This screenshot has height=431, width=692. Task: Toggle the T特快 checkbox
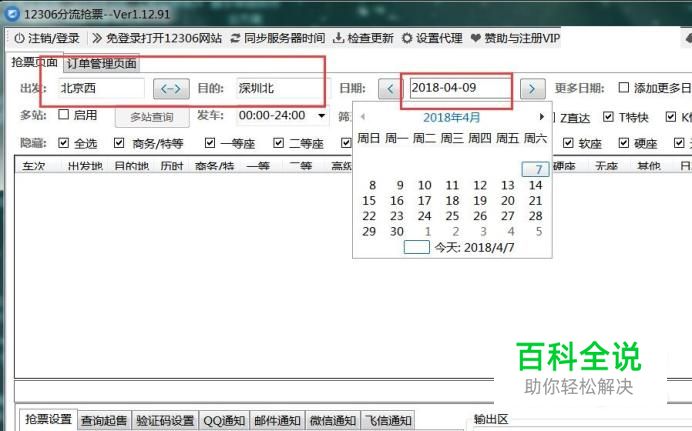click(x=608, y=117)
